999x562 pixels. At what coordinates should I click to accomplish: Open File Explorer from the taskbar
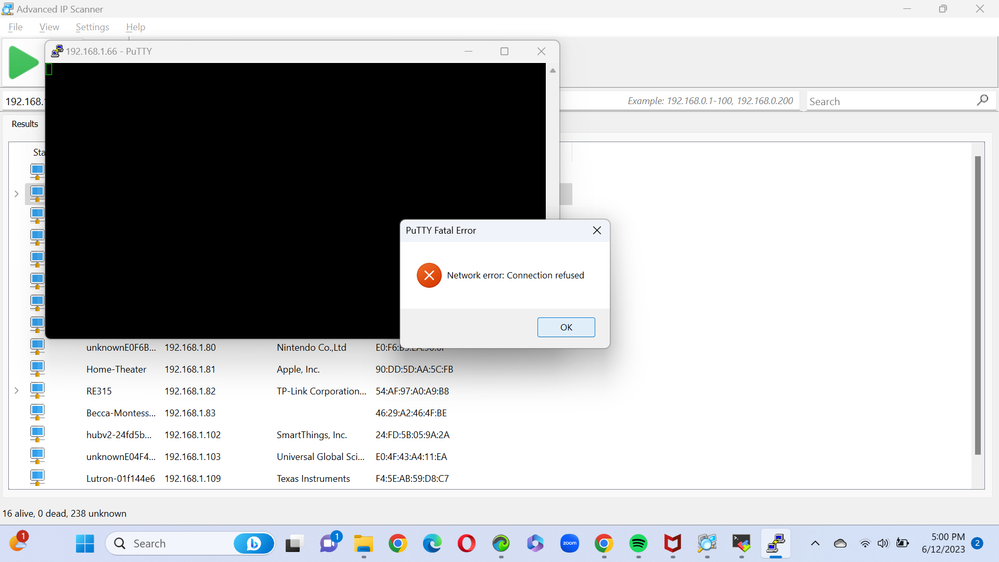363,544
